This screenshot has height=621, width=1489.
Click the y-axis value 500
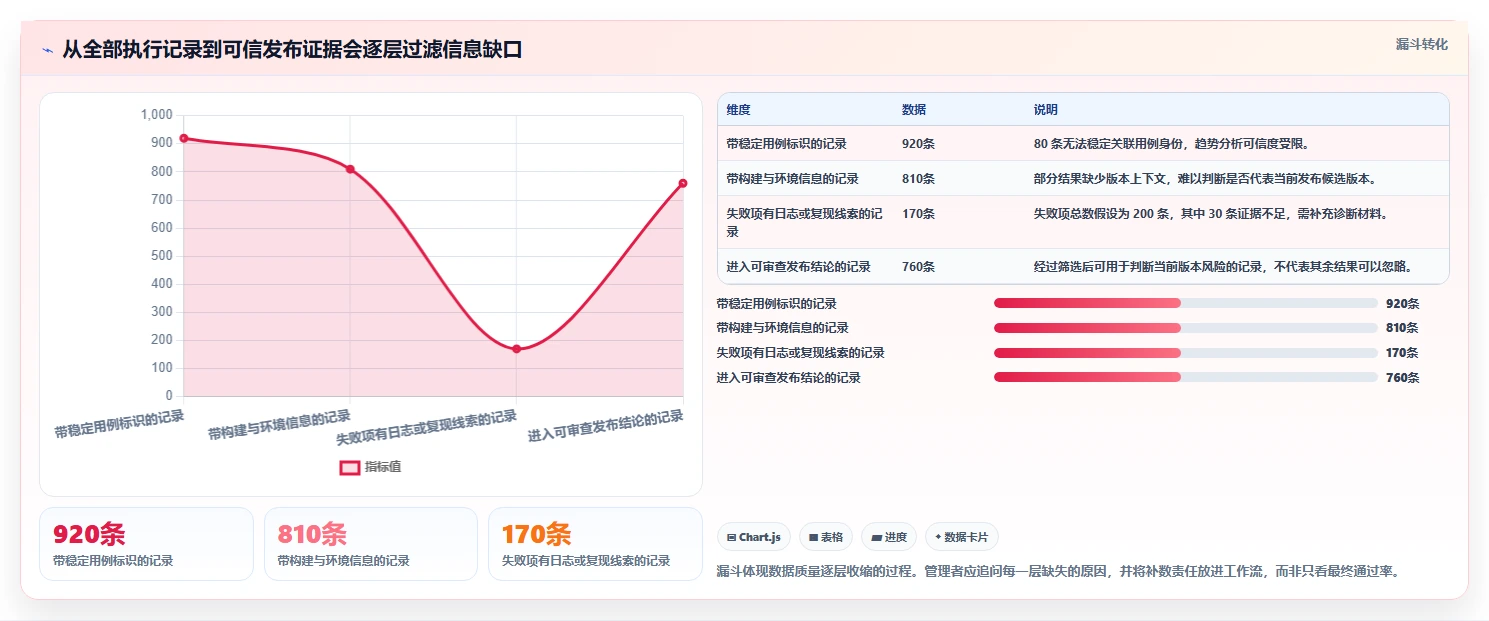162,256
